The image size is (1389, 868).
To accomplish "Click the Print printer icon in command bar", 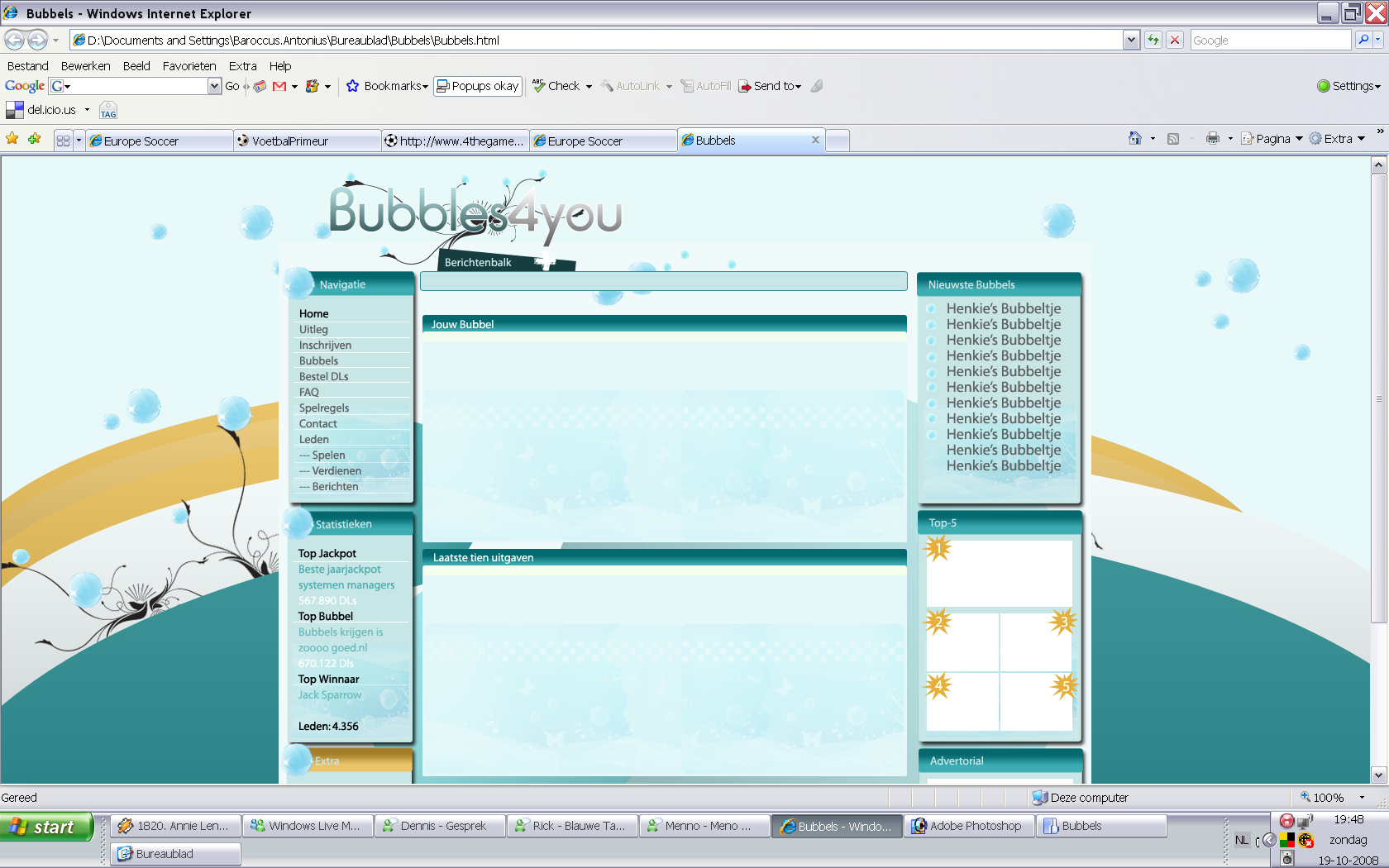I will 1213,138.
